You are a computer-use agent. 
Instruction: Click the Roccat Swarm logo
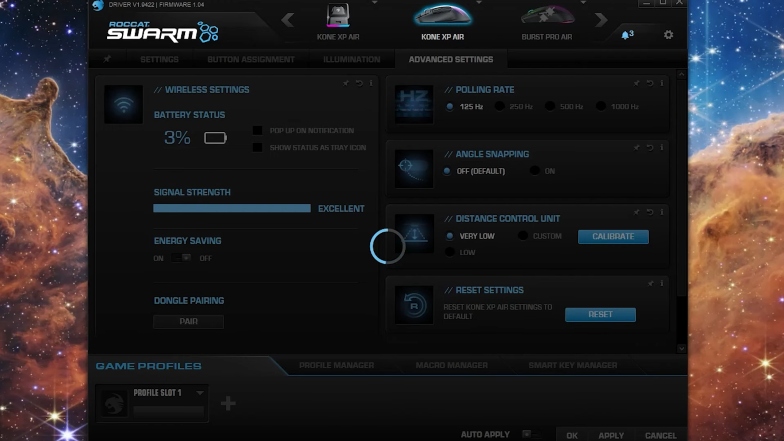(163, 32)
